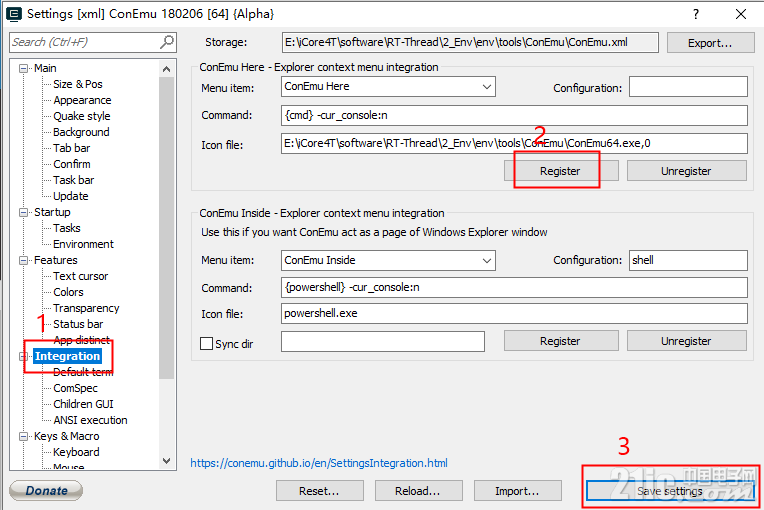Open the ConEmu Inside menu item dropdown
Image resolution: width=764 pixels, height=510 pixels.
pos(486,261)
